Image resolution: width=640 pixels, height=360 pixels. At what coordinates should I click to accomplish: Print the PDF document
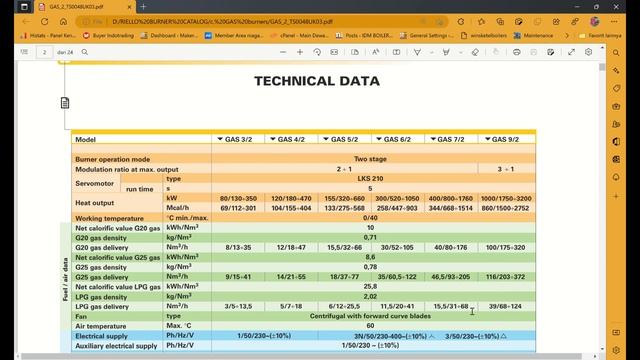517,52
